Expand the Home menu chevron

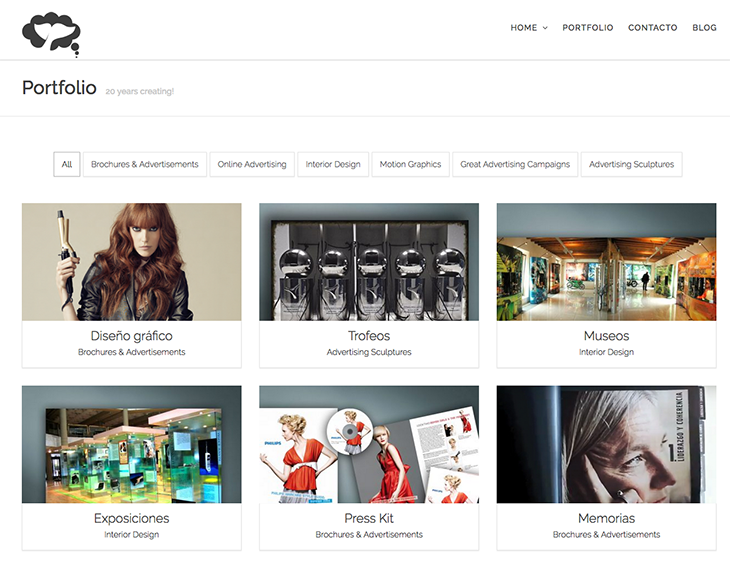tap(545, 28)
